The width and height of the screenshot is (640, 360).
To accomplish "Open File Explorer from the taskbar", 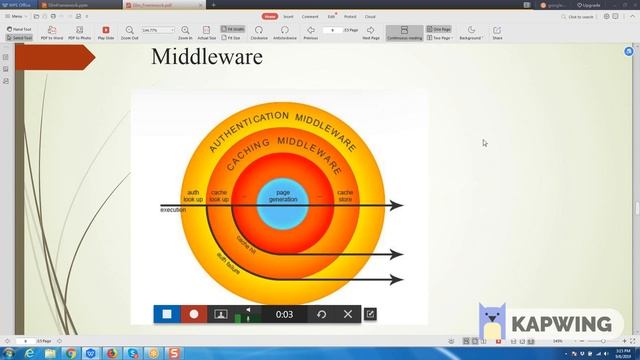I will (x=50, y=353).
